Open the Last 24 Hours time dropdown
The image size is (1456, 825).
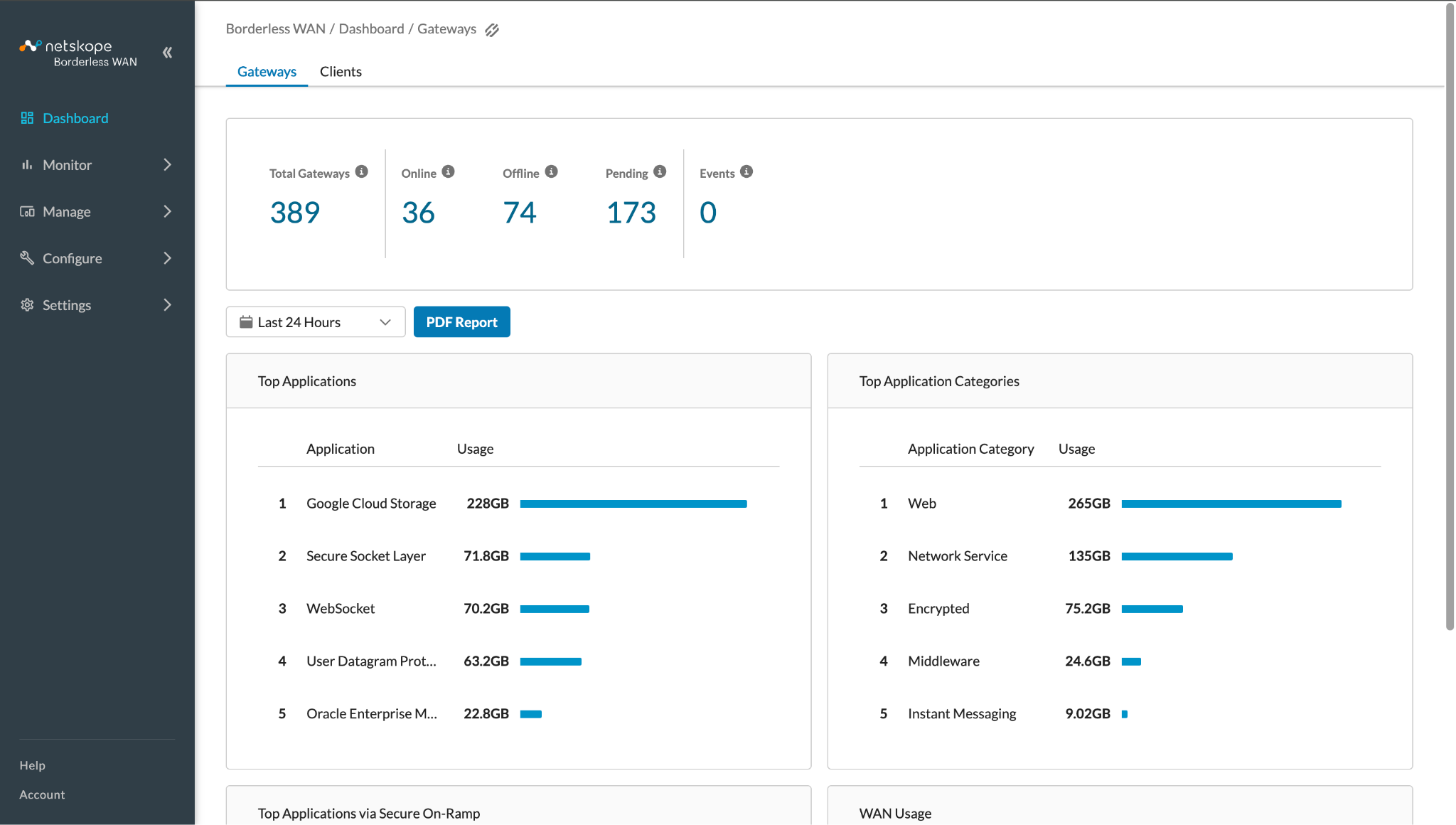coord(316,322)
